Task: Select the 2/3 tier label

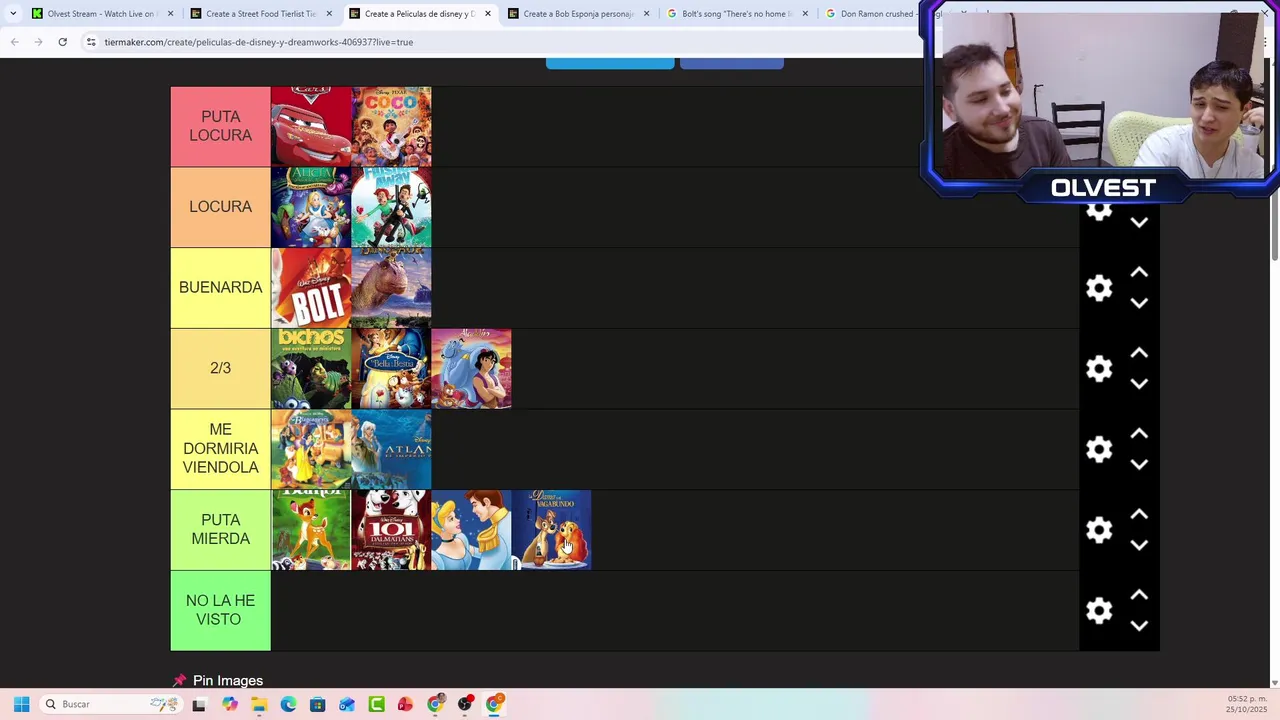Action: [220, 368]
